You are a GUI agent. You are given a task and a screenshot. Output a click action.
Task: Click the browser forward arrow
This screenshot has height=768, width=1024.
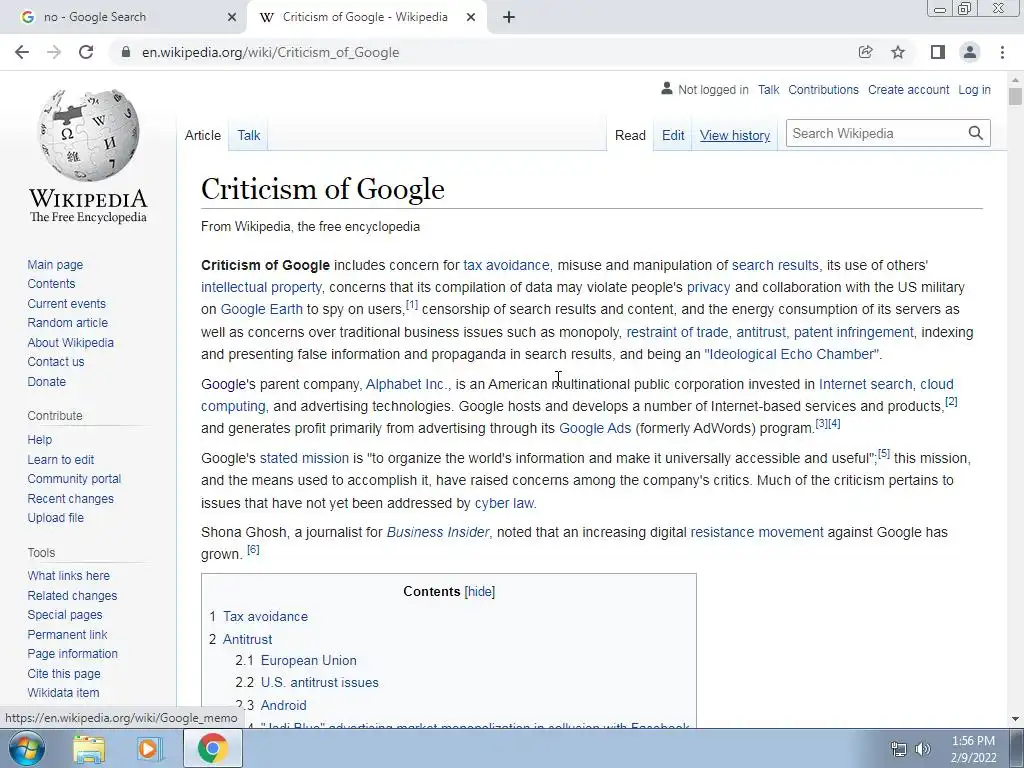tap(54, 52)
